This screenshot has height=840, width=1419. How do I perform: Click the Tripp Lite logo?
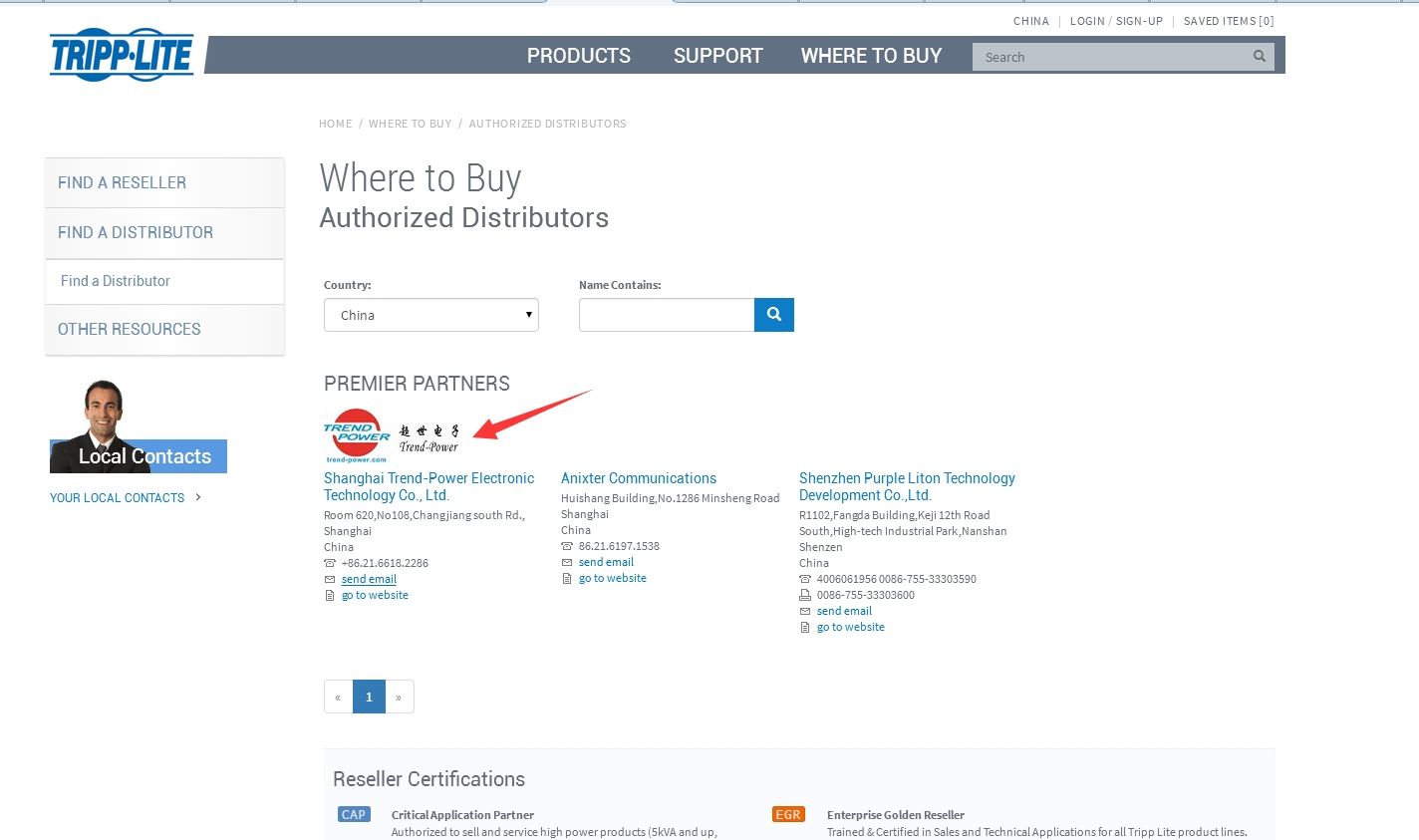(x=122, y=54)
